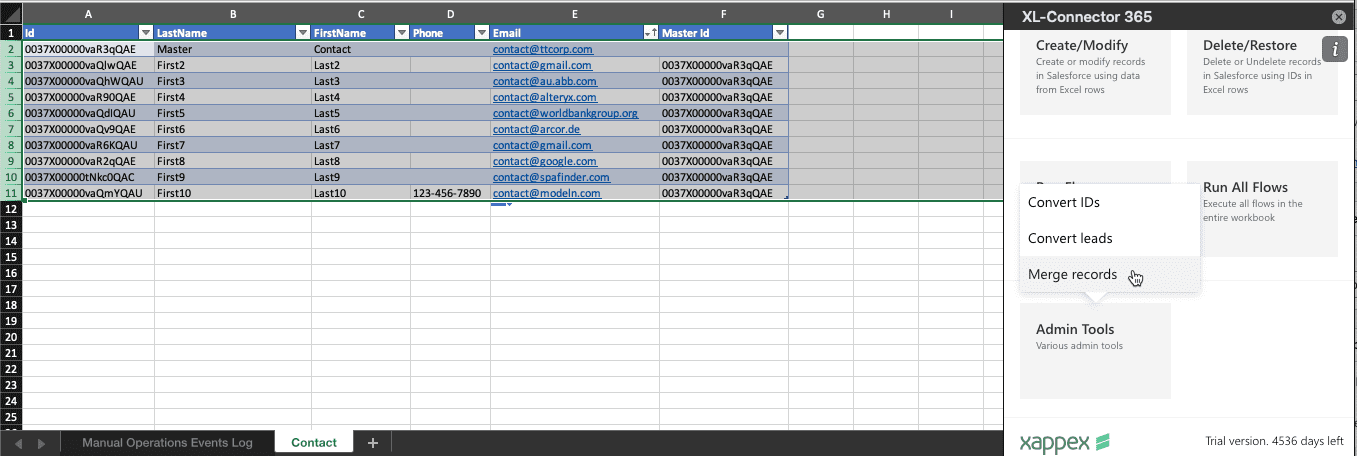Select the Id cell 0037X00000tNkc0QAC

(88, 177)
